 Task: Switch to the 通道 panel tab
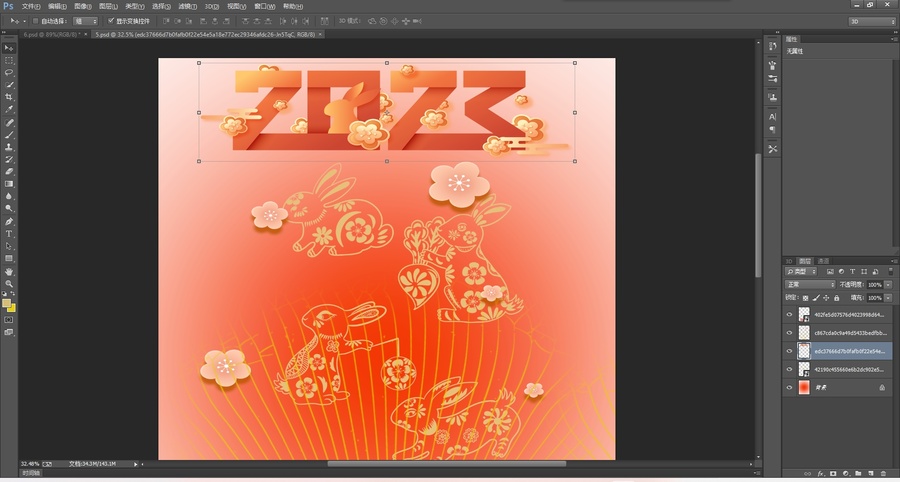pyautogui.click(x=823, y=261)
